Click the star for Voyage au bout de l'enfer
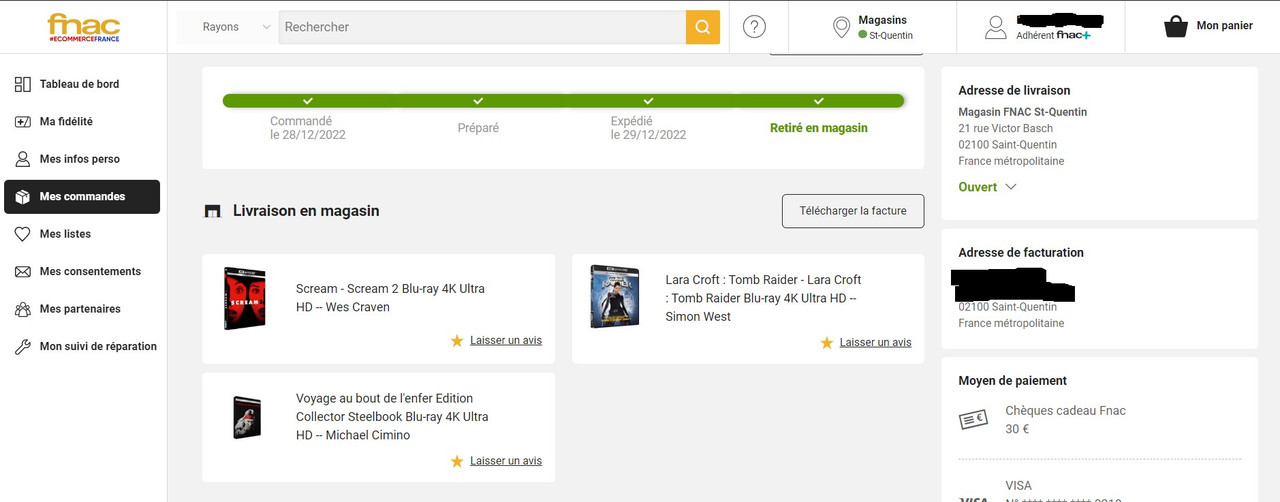Viewport: 1280px width, 502px height. pyautogui.click(x=457, y=461)
